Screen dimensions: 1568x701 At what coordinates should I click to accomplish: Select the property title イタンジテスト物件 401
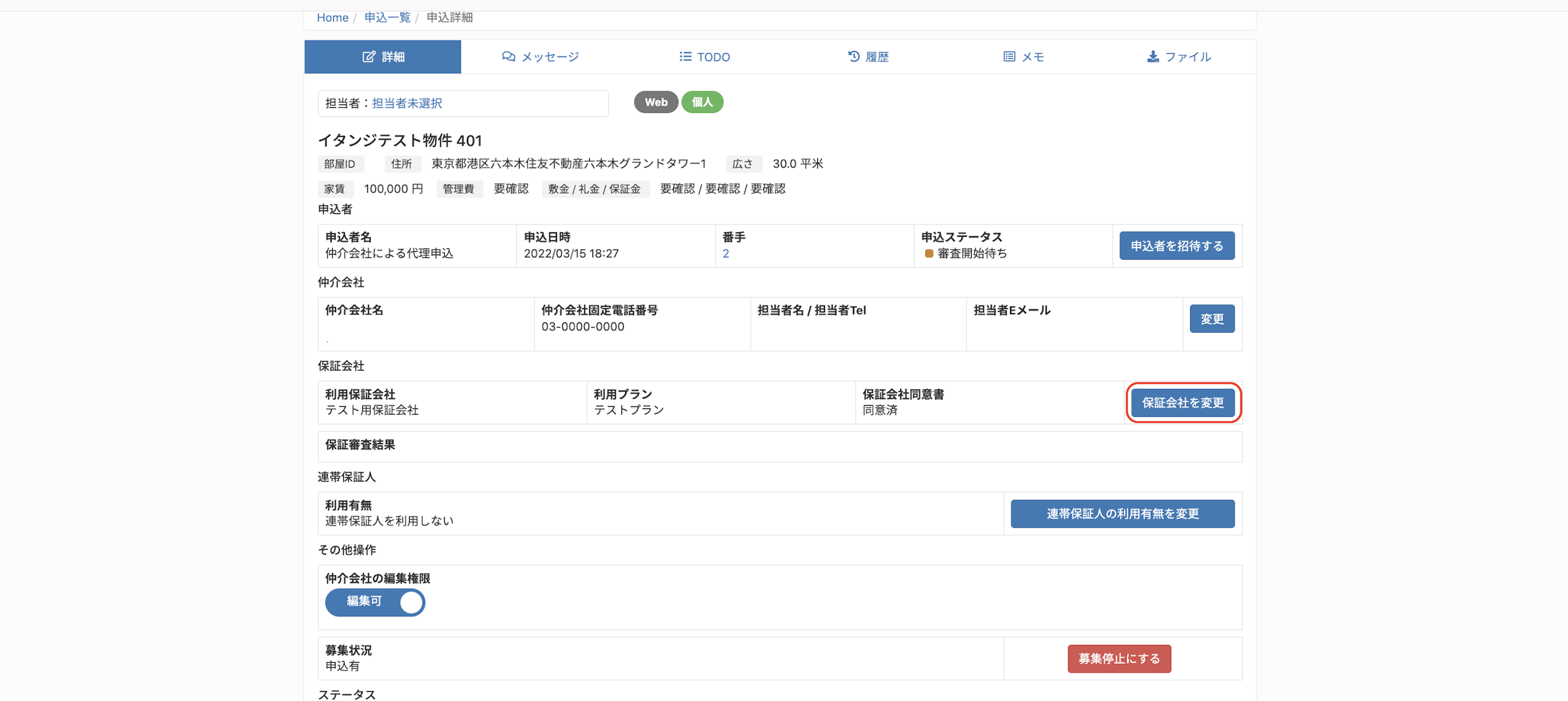pyautogui.click(x=399, y=141)
